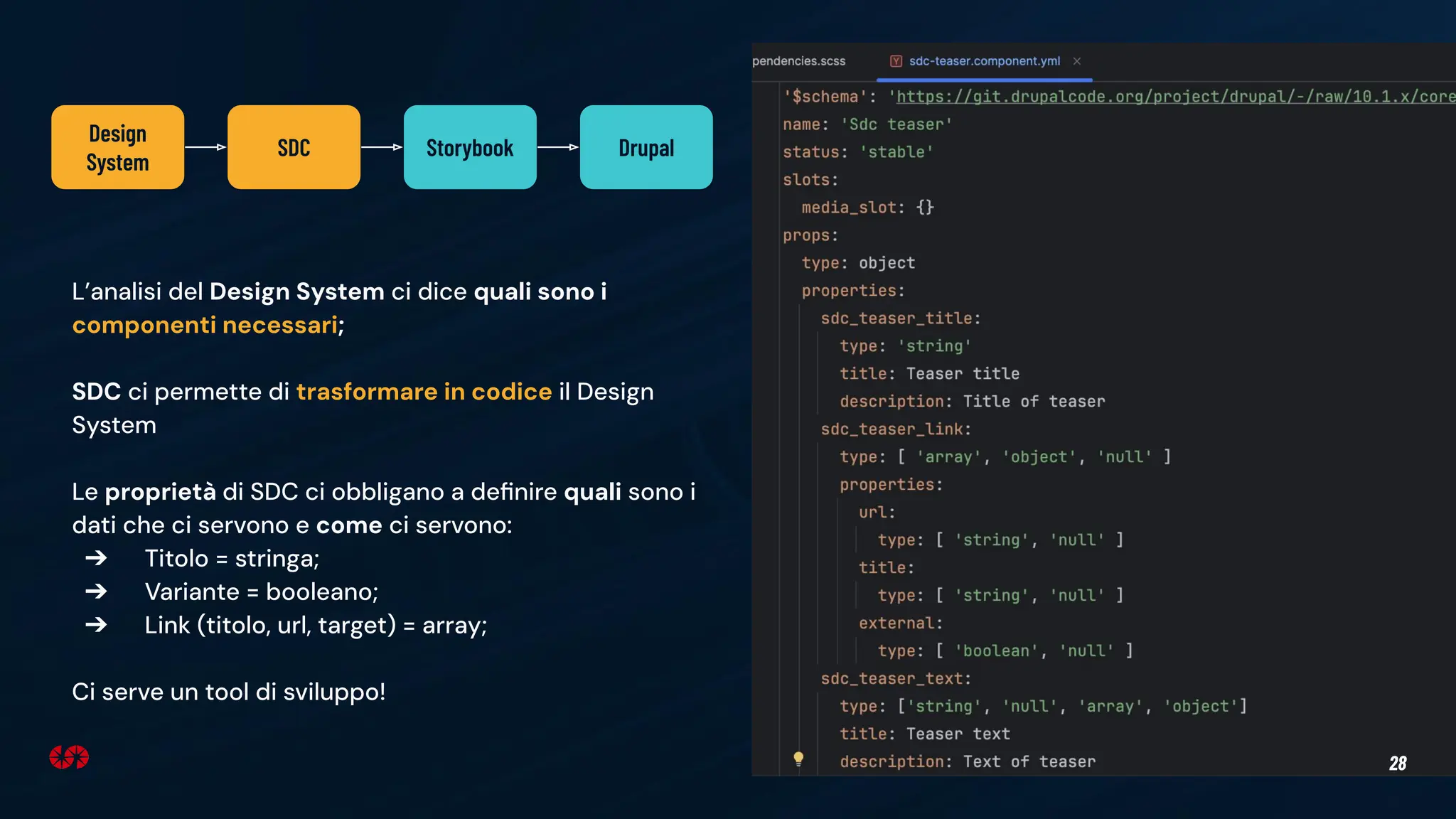Viewport: 1456px width, 819px height.
Task: Click the "media_slot: {}" line
Action: [x=868, y=208]
